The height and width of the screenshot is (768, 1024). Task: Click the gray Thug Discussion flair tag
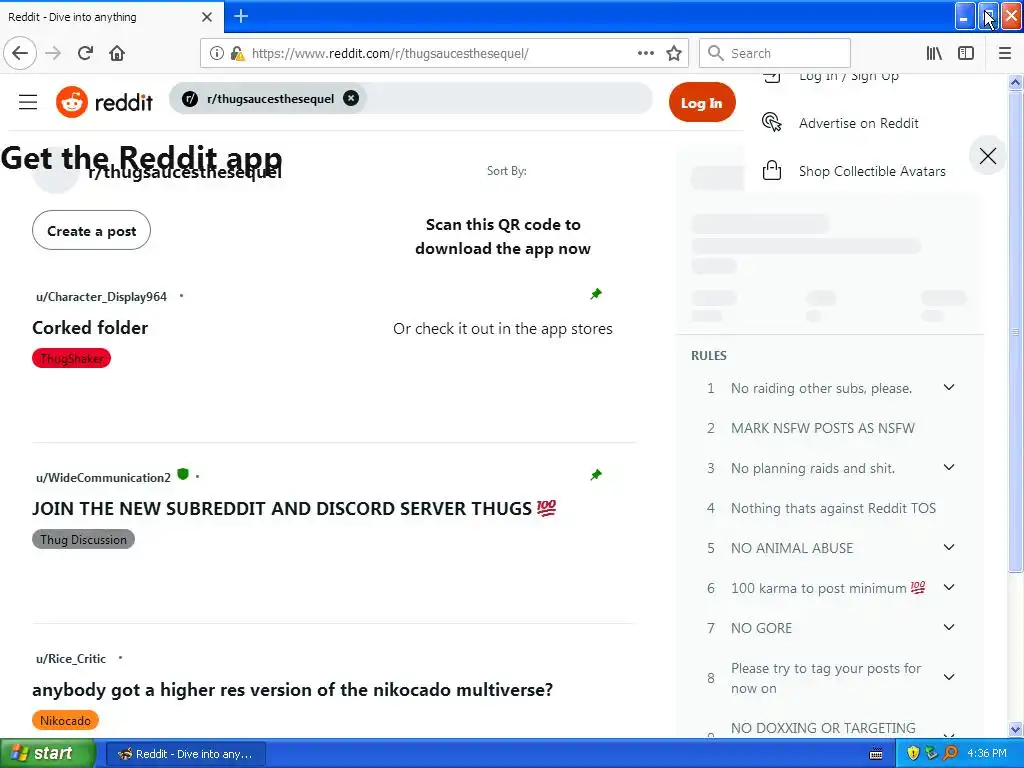point(83,539)
